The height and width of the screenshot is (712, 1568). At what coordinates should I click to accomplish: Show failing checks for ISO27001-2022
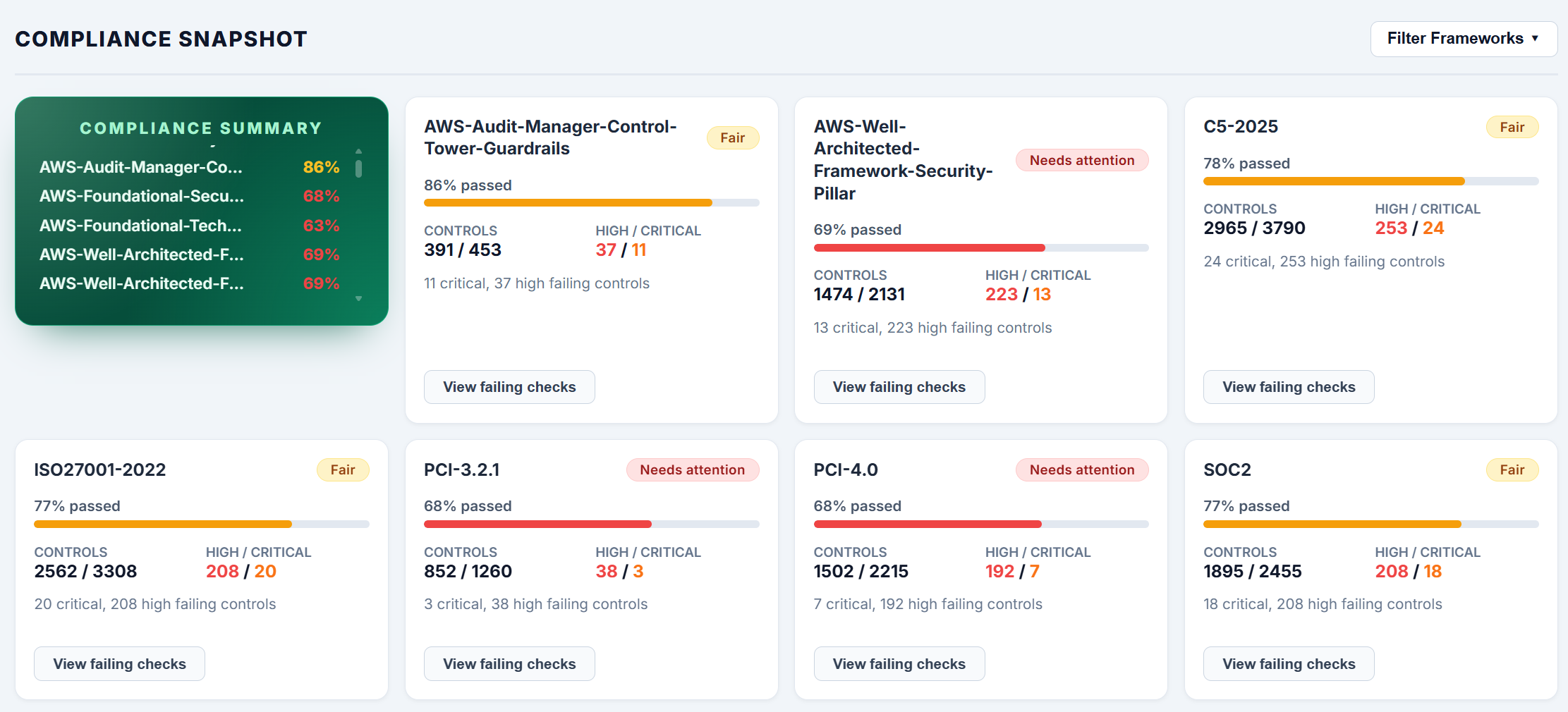point(119,664)
